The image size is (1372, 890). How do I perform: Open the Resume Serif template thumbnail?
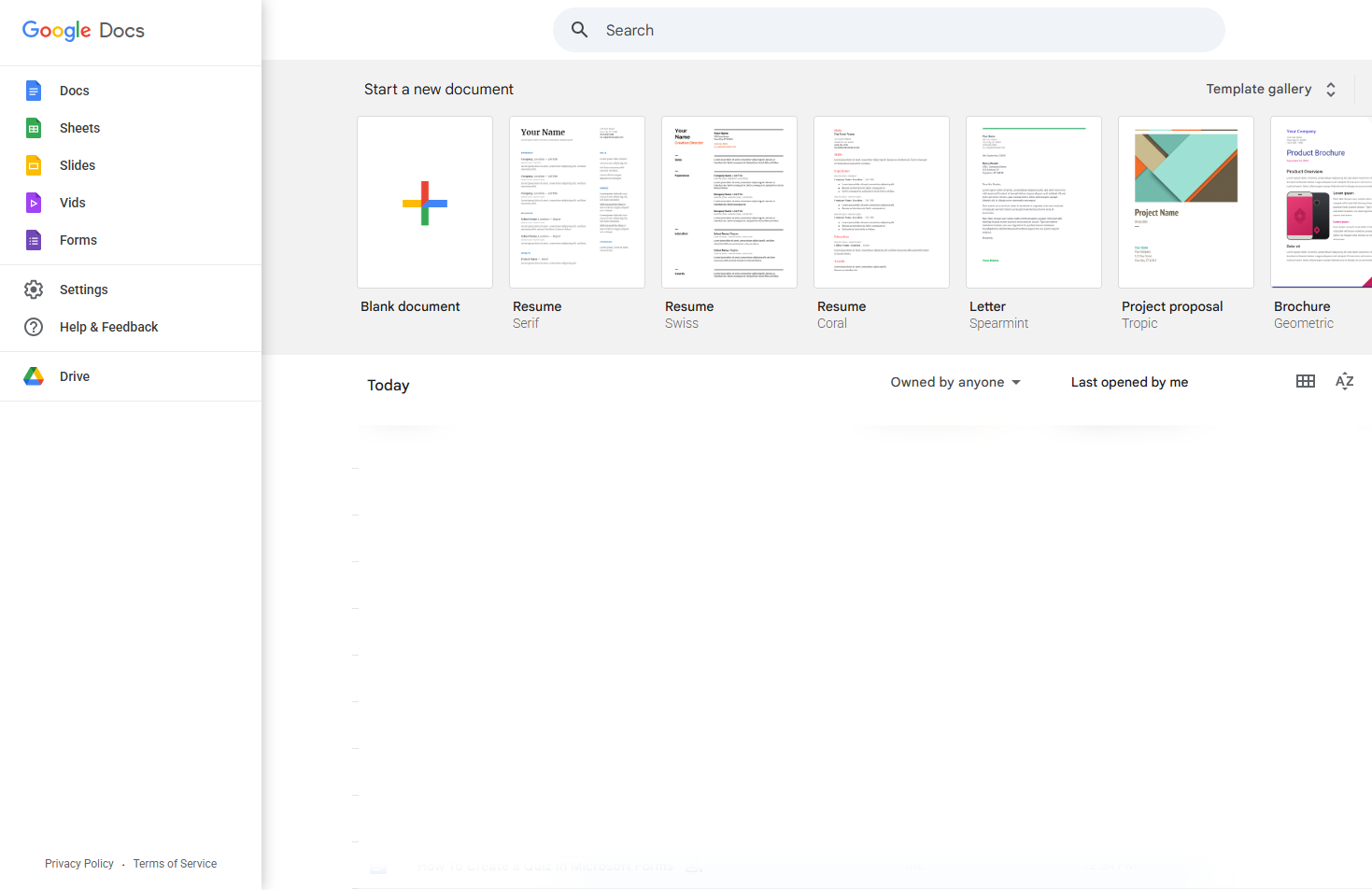point(577,203)
